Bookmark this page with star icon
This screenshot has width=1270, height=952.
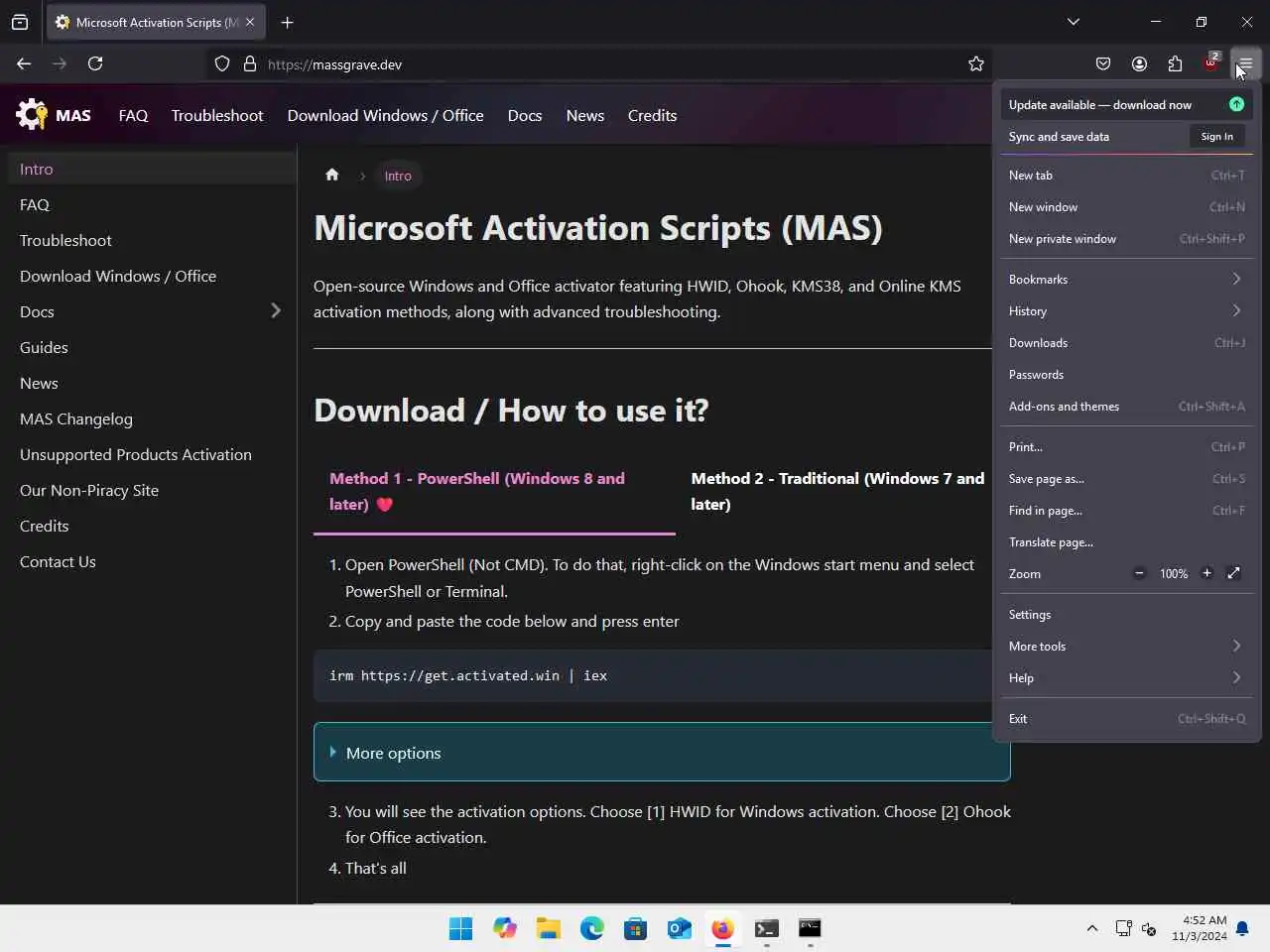976,63
